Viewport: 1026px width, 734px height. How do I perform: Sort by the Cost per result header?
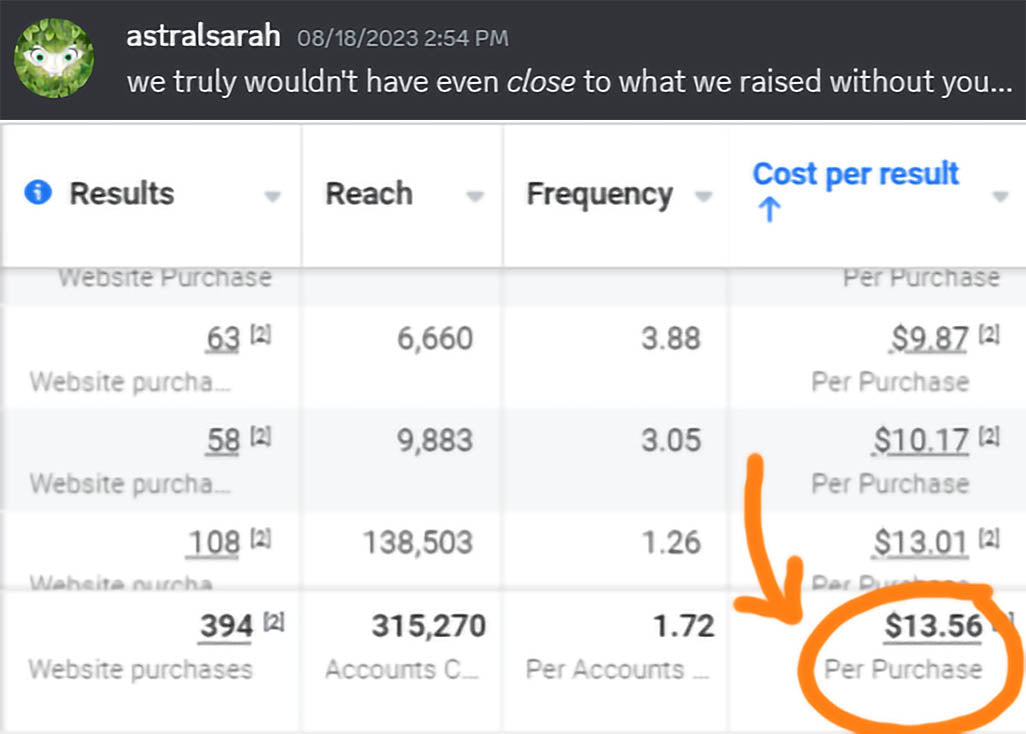pos(855,174)
